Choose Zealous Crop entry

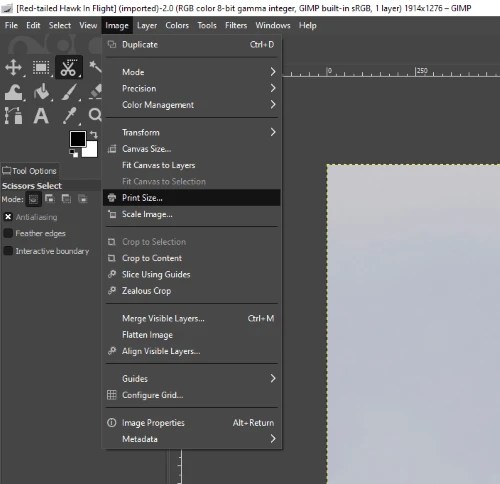pos(191,291)
